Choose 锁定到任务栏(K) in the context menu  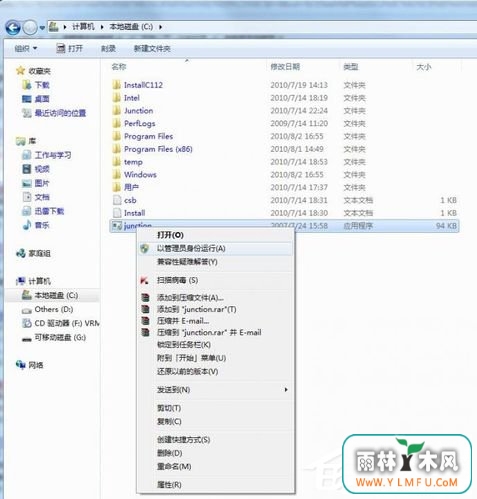(215, 344)
